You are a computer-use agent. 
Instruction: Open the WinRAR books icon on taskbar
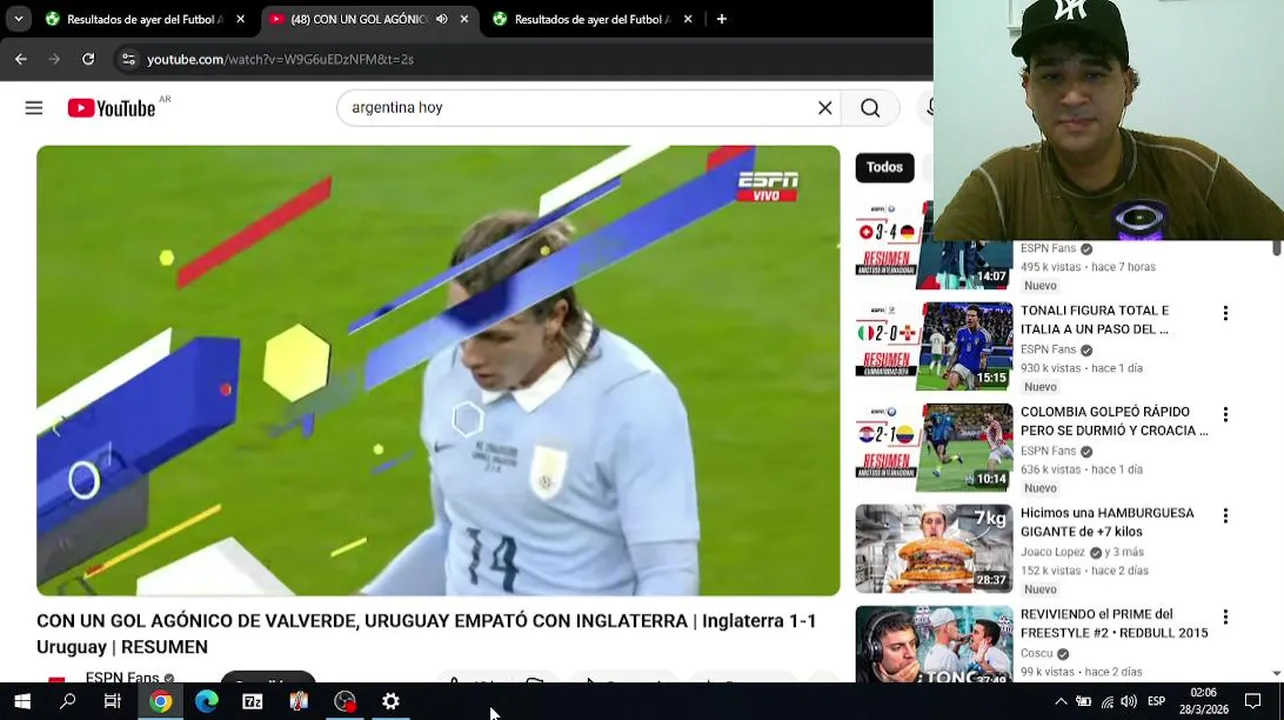pyautogui.click(x=298, y=702)
